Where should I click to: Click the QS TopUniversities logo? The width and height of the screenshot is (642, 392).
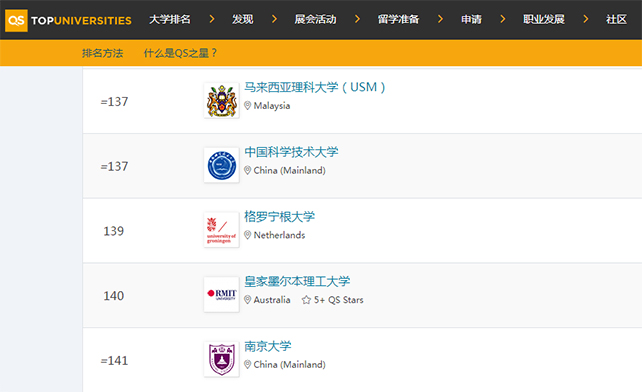pos(68,20)
